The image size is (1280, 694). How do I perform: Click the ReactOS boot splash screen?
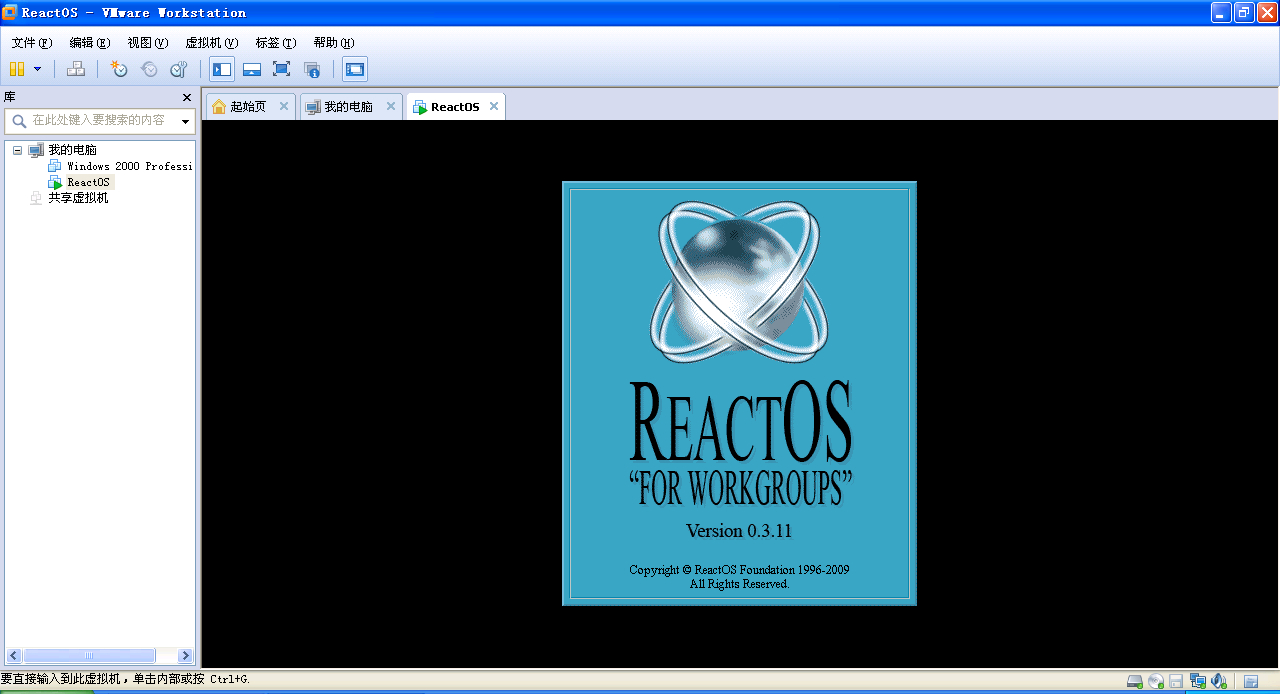[x=739, y=393]
